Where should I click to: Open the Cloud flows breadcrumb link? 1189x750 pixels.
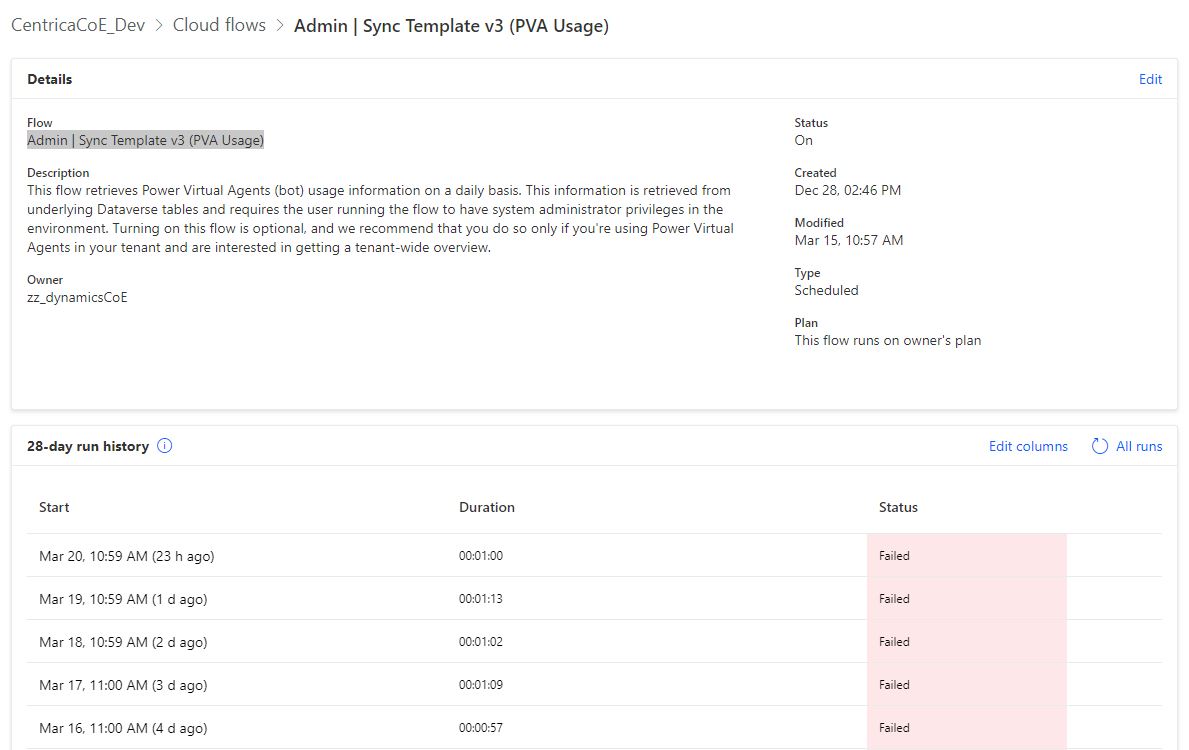pos(219,25)
